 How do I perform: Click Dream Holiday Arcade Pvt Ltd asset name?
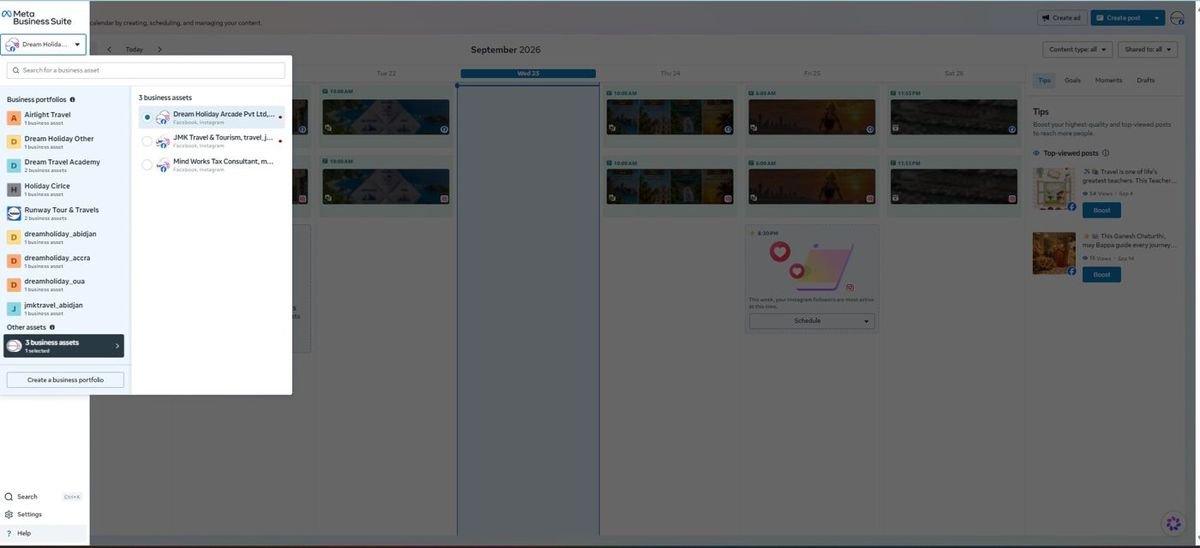click(x=223, y=114)
